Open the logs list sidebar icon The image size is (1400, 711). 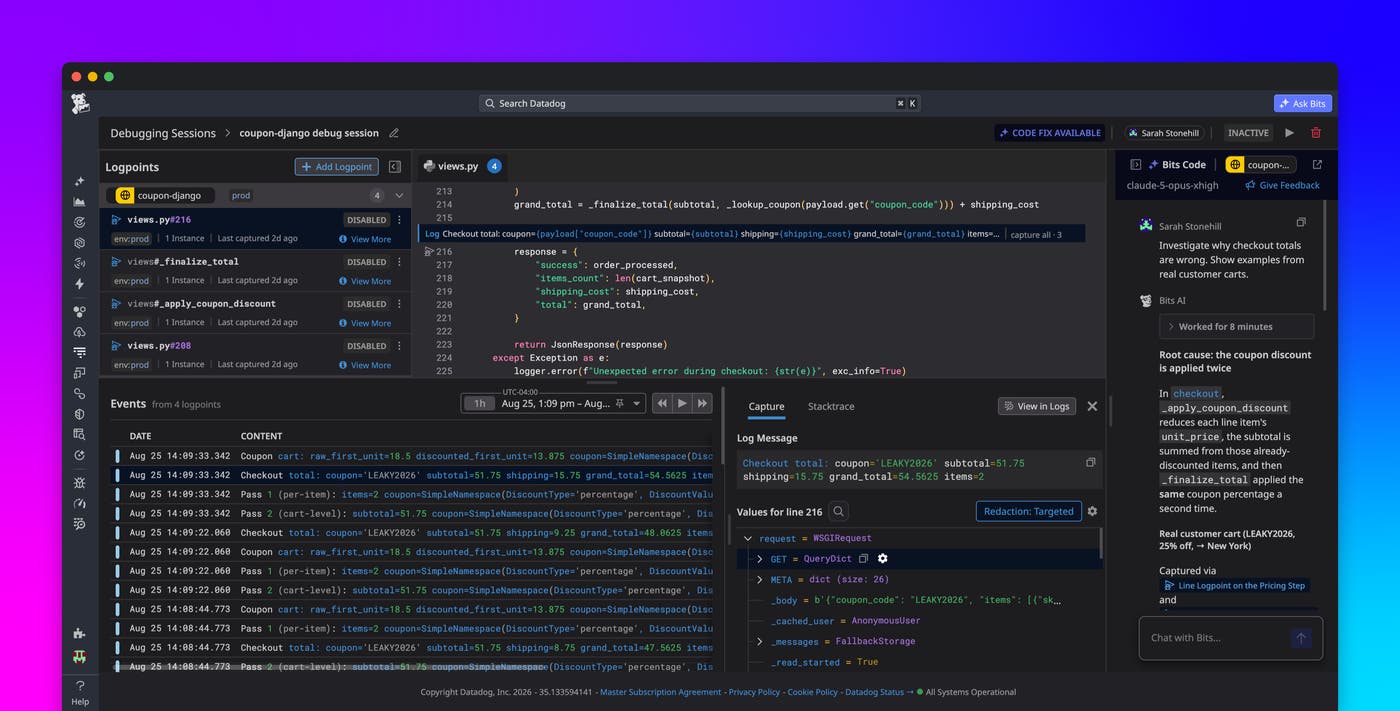tap(80, 352)
